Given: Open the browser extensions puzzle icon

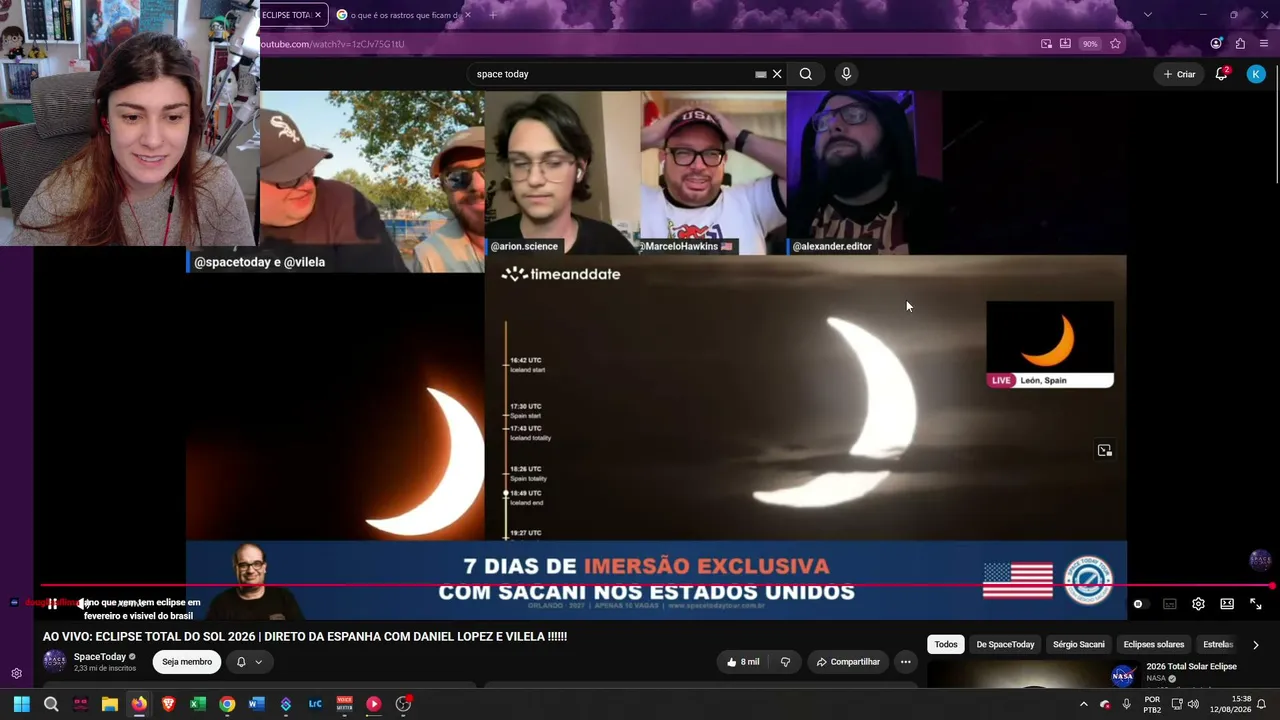Looking at the screenshot, I should 1240,44.
